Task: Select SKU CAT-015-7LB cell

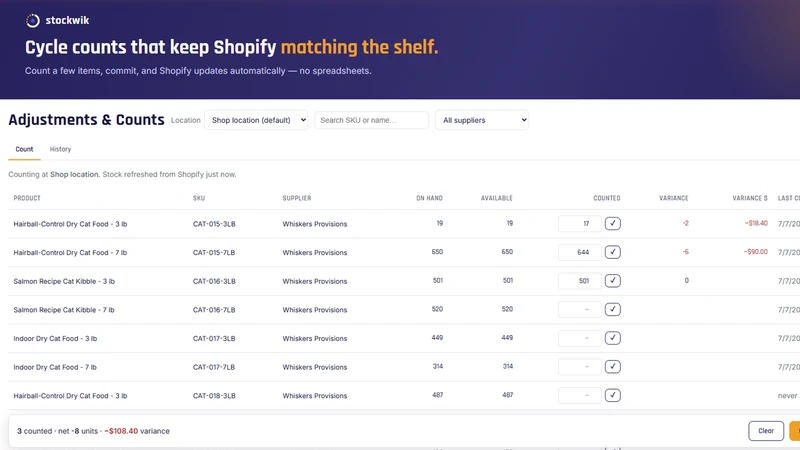Action: coord(214,253)
